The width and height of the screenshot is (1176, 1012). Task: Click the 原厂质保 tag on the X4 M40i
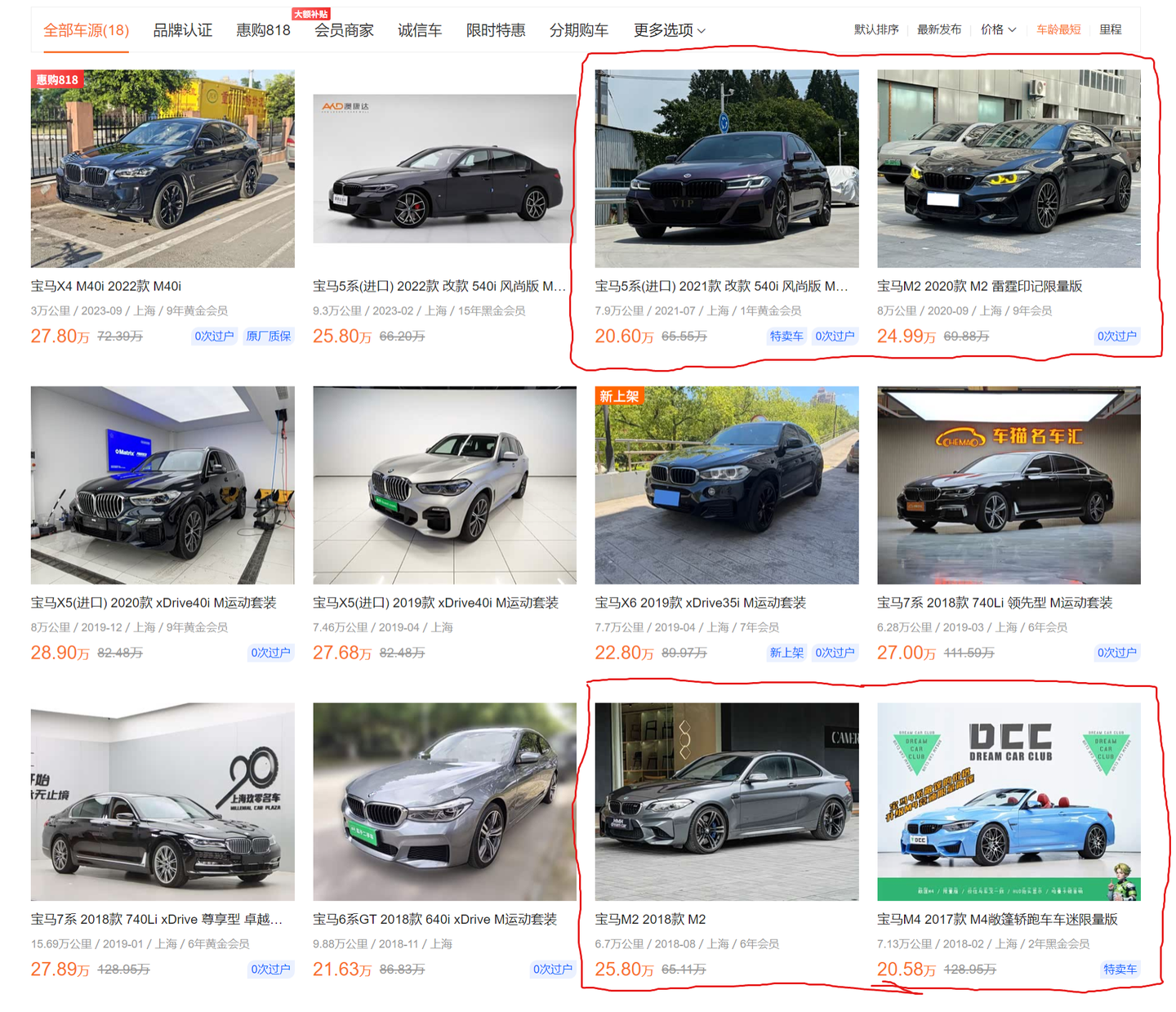269,336
